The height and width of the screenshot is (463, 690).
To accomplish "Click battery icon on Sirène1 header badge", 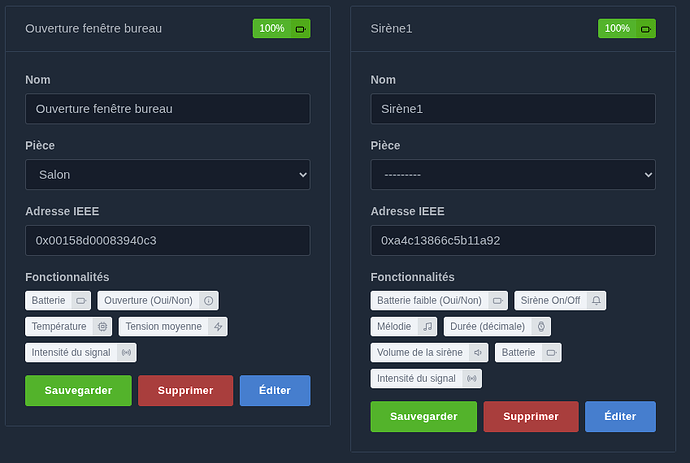I will 646,29.
